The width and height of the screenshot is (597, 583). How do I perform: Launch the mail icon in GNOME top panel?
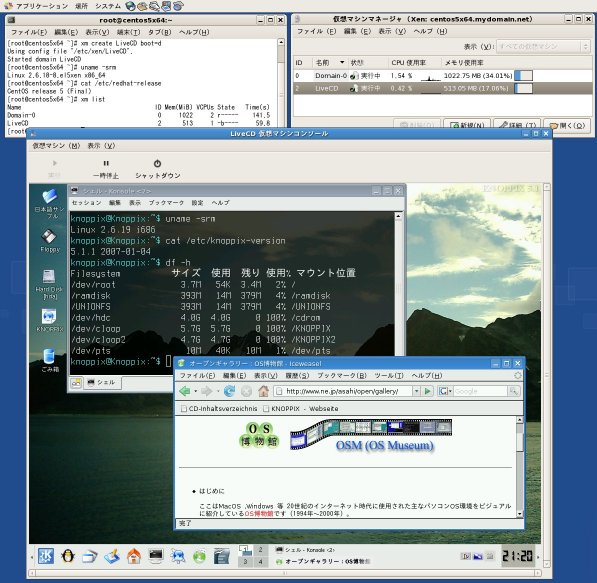click(142, 6)
